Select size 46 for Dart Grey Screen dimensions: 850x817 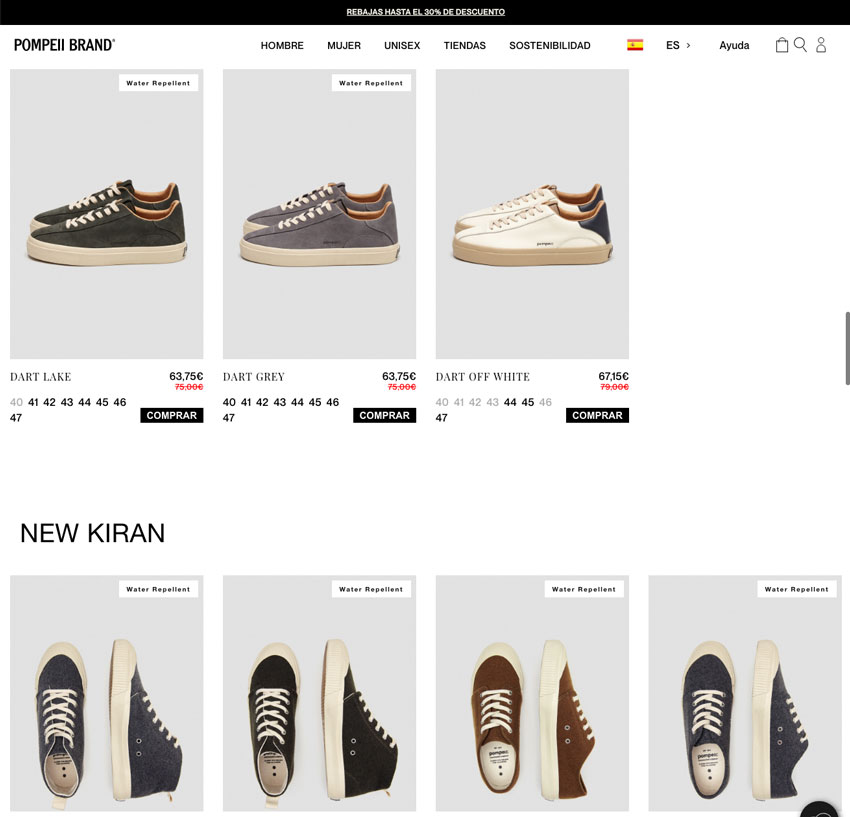pos(333,402)
